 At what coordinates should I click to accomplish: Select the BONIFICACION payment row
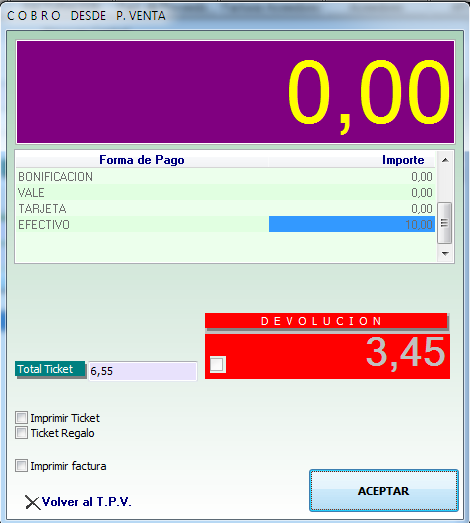[225, 176]
